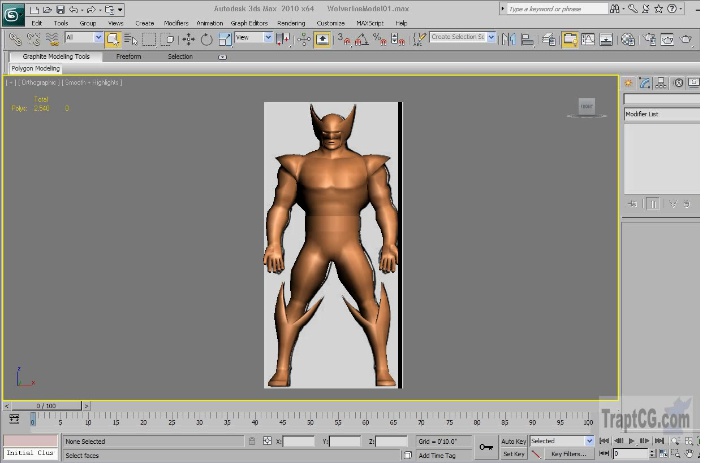
Task: Open the Modifiers menu
Action: click(x=176, y=23)
